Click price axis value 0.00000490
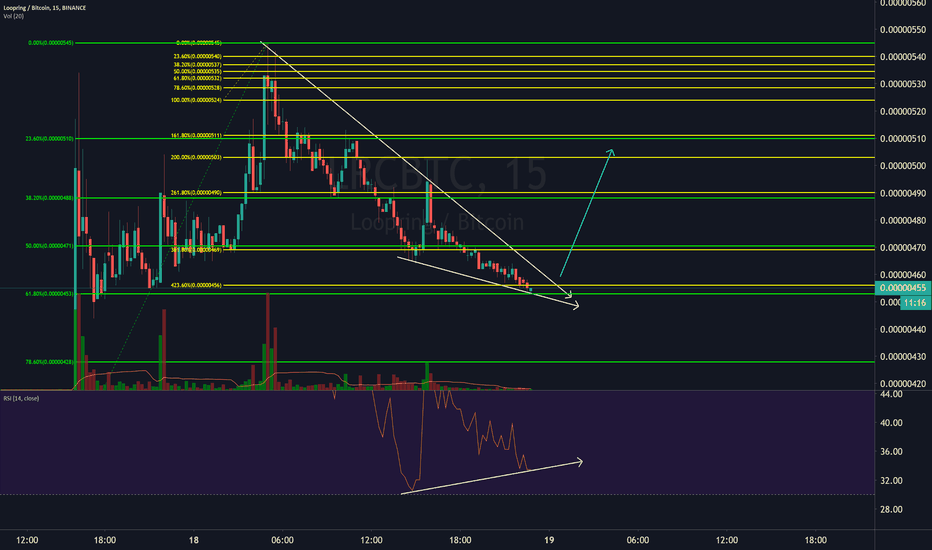This screenshot has height=550, width=932. (x=903, y=193)
